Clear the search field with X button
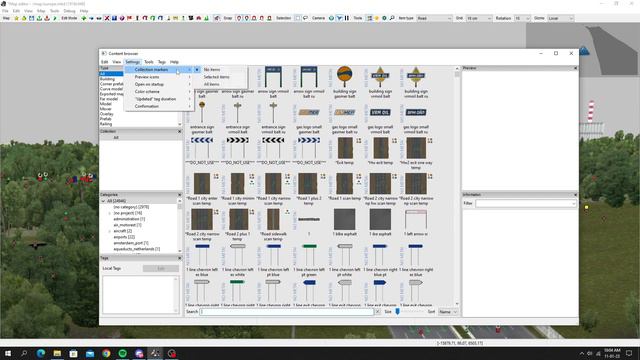640x360 pixels. 378,312
